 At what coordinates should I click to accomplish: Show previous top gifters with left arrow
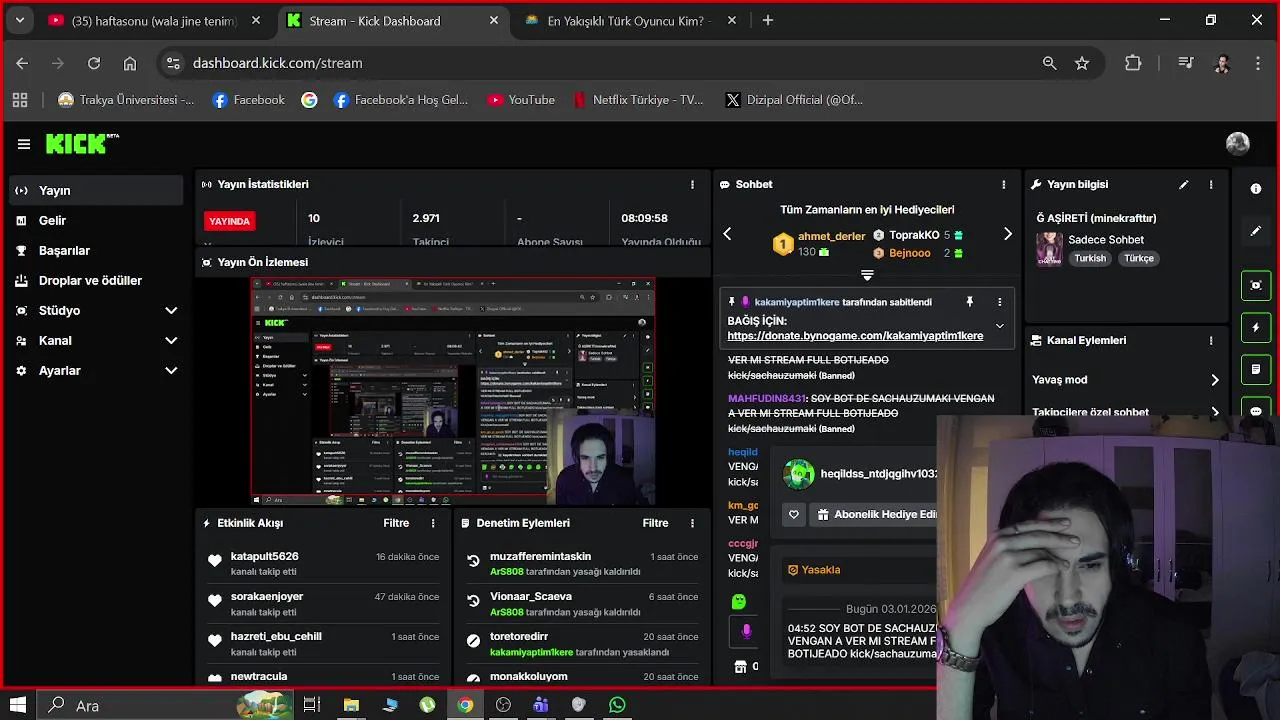click(x=727, y=234)
